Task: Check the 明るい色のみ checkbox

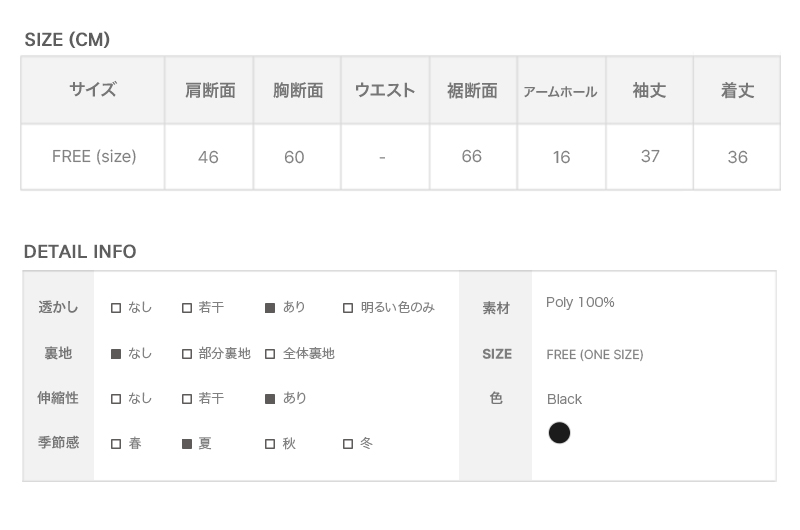Action: 348,308
